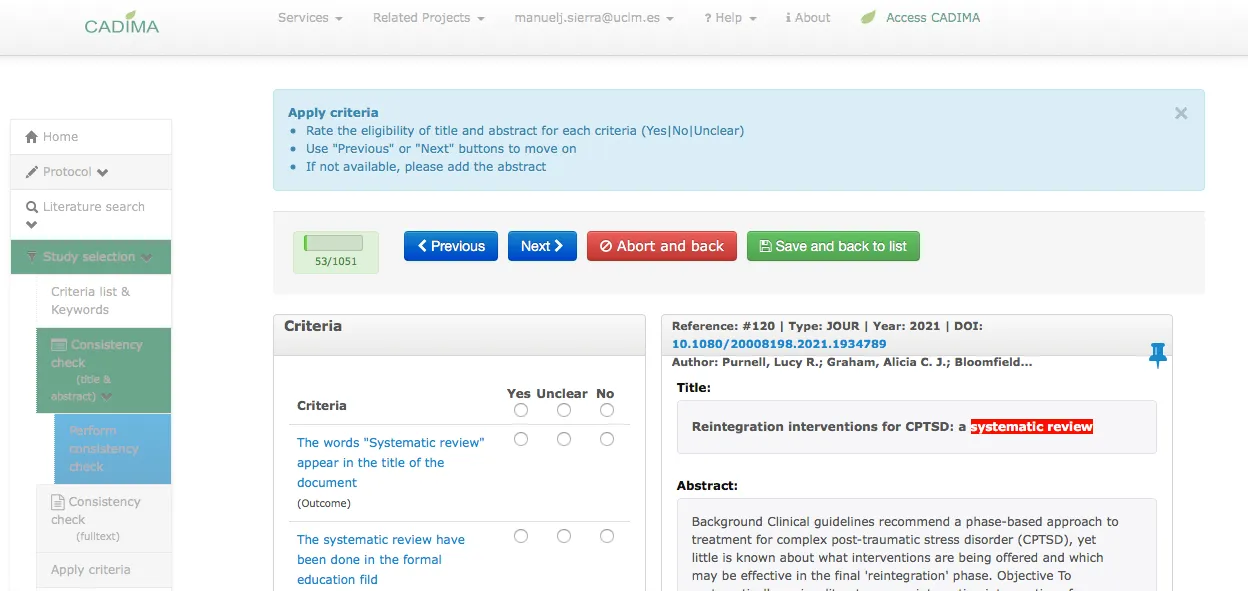Screen dimensions: 1248x591
Task: Select Yes for the Systematic review title criterion
Action: coord(520,438)
